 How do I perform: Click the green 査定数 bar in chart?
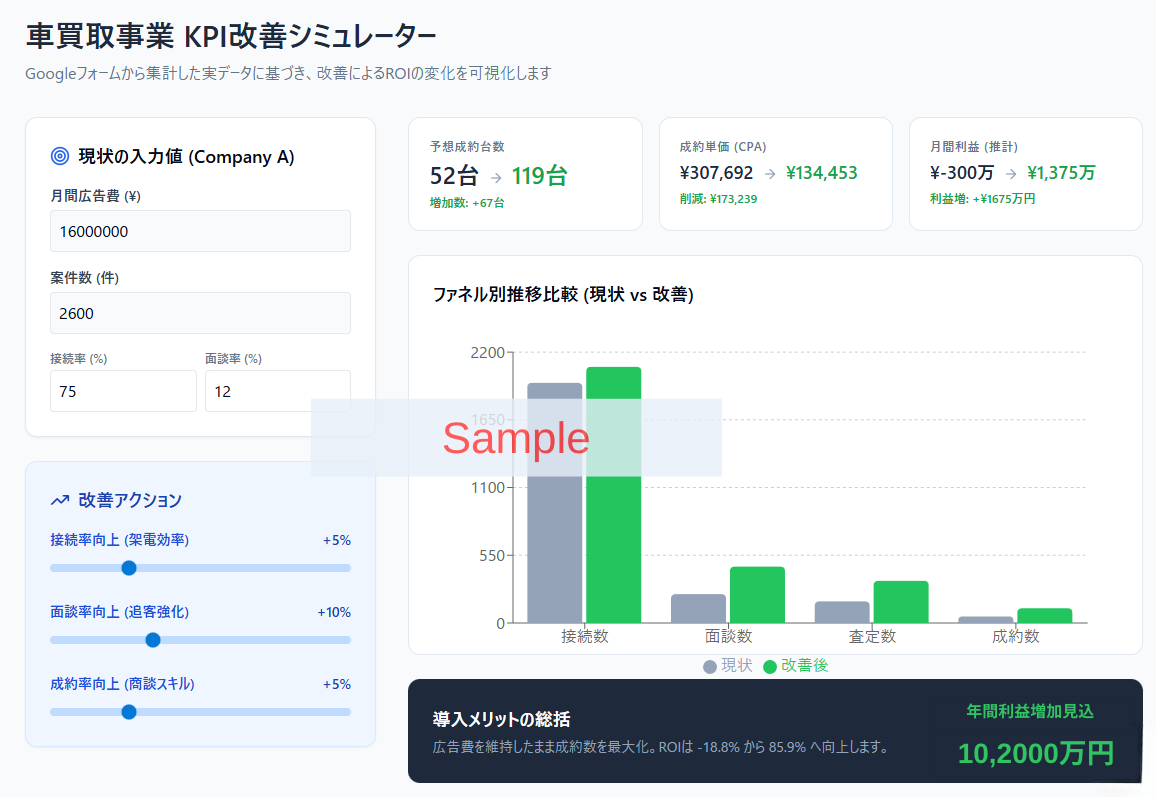pos(900,602)
